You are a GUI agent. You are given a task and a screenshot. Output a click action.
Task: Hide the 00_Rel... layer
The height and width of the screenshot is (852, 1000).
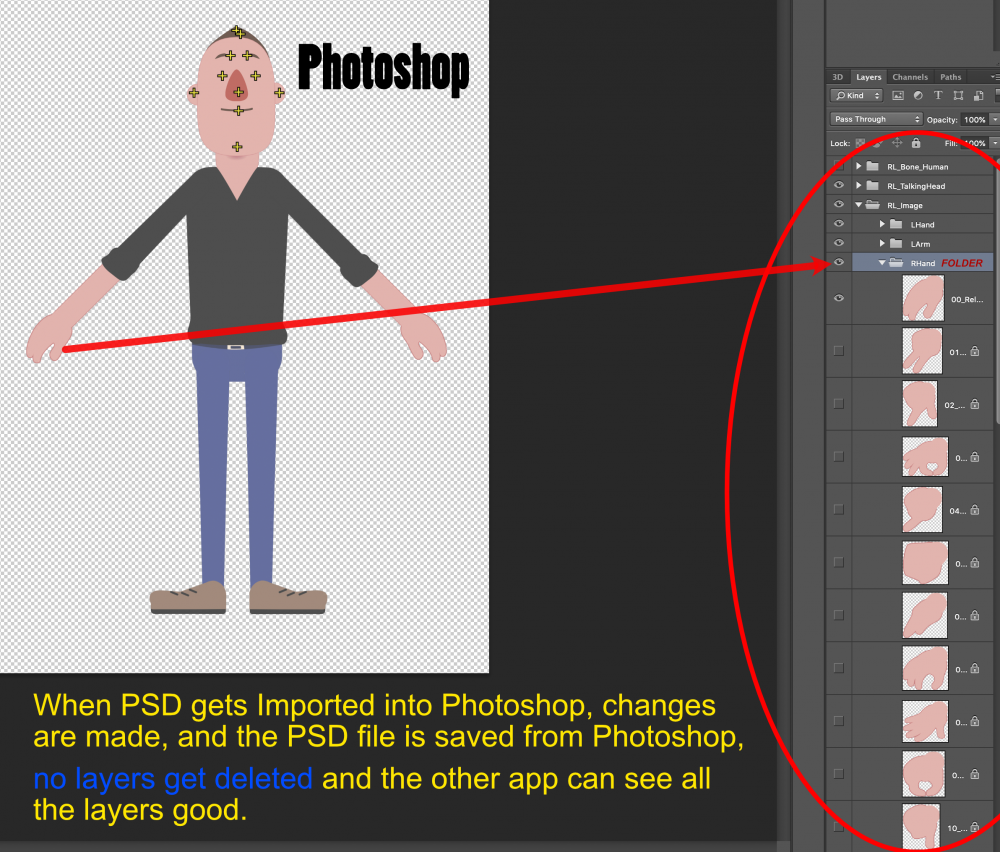[839, 298]
